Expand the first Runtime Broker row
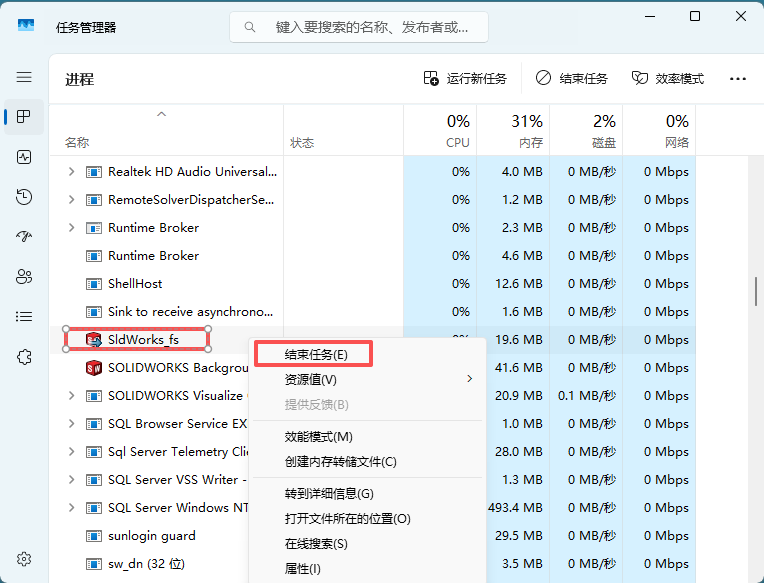The width and height of the screenshot is (764, 583). (72, 227)
